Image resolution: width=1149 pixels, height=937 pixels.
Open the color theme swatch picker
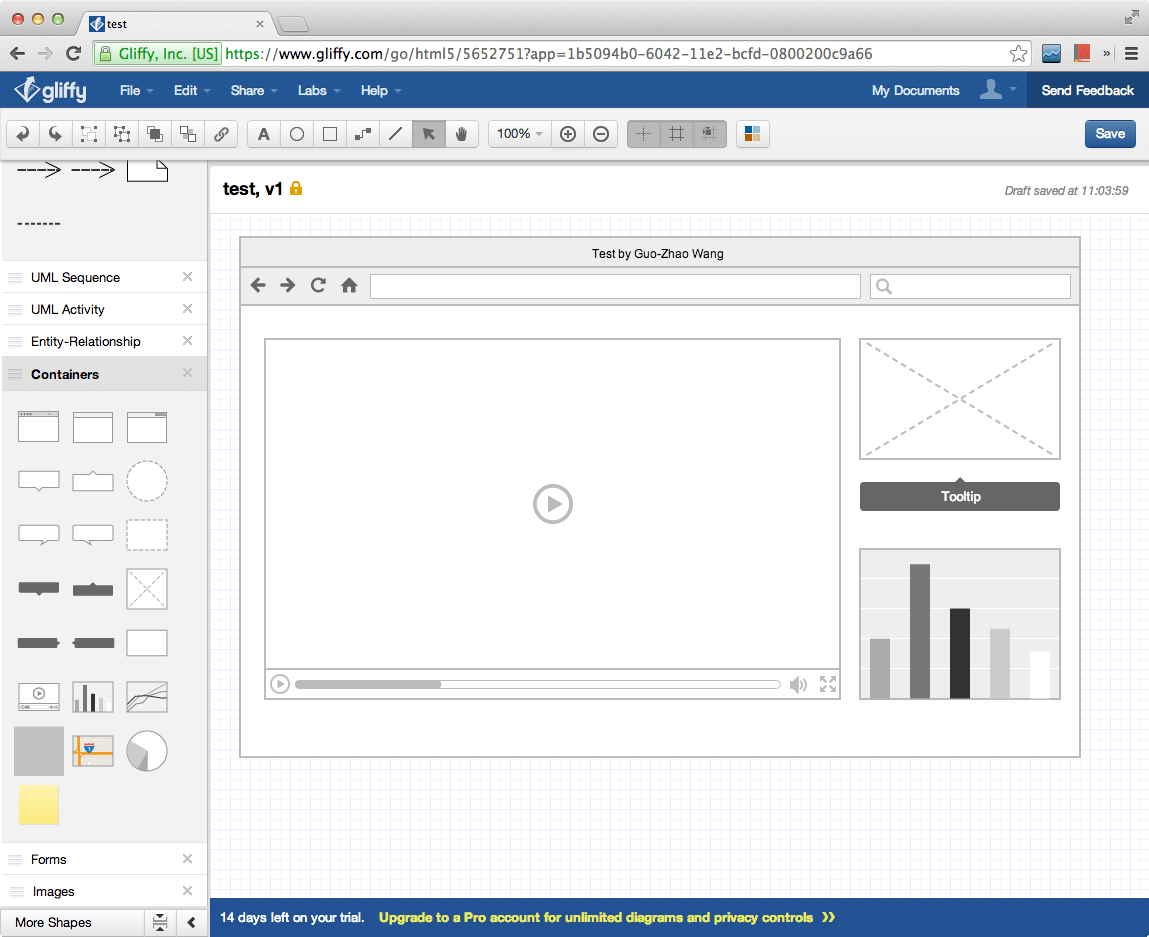pyautogui.click(x=753, y=134)
